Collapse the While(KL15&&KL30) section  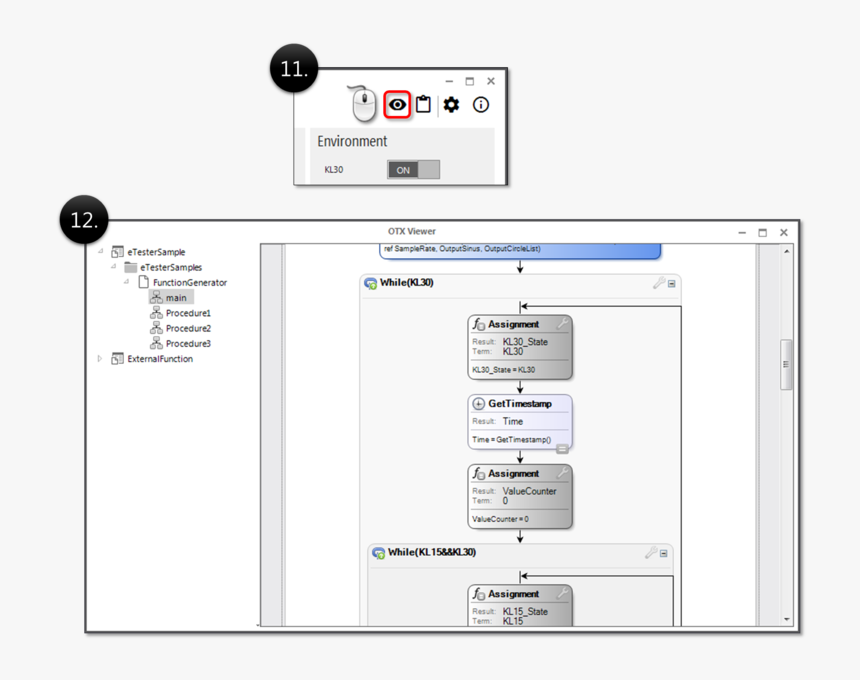click(663, 553)
